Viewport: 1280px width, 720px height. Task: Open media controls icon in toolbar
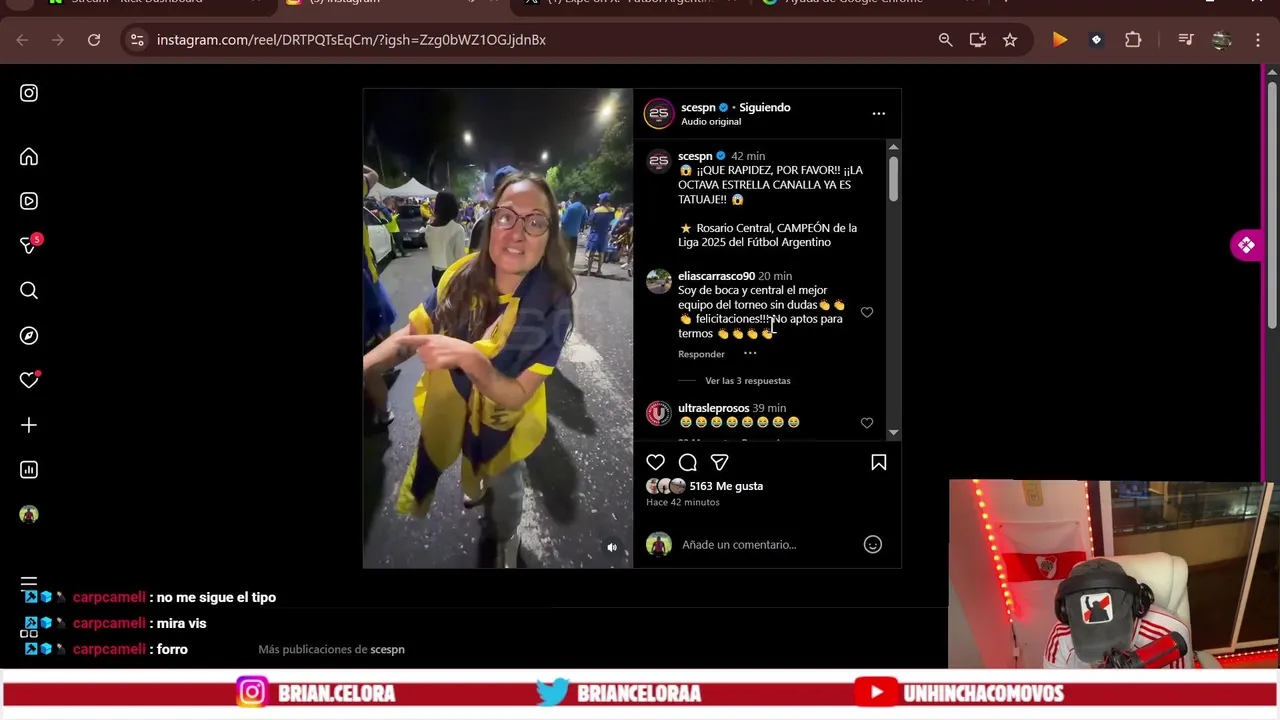pos(1186,40)
